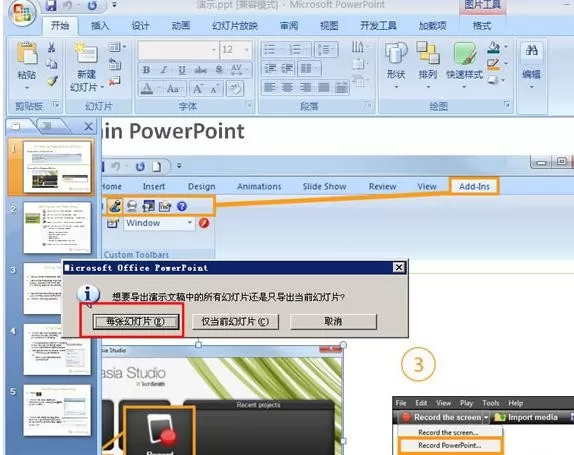Align text right

[305, 87]
